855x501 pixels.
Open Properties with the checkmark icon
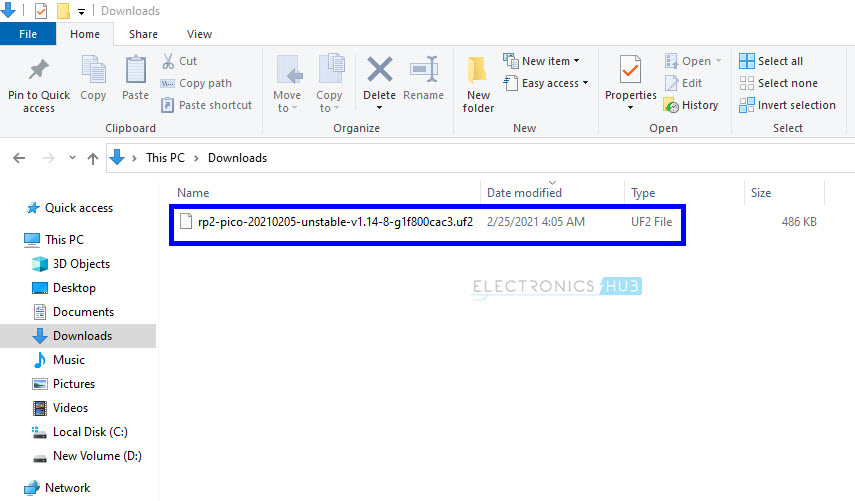point(630,72)
